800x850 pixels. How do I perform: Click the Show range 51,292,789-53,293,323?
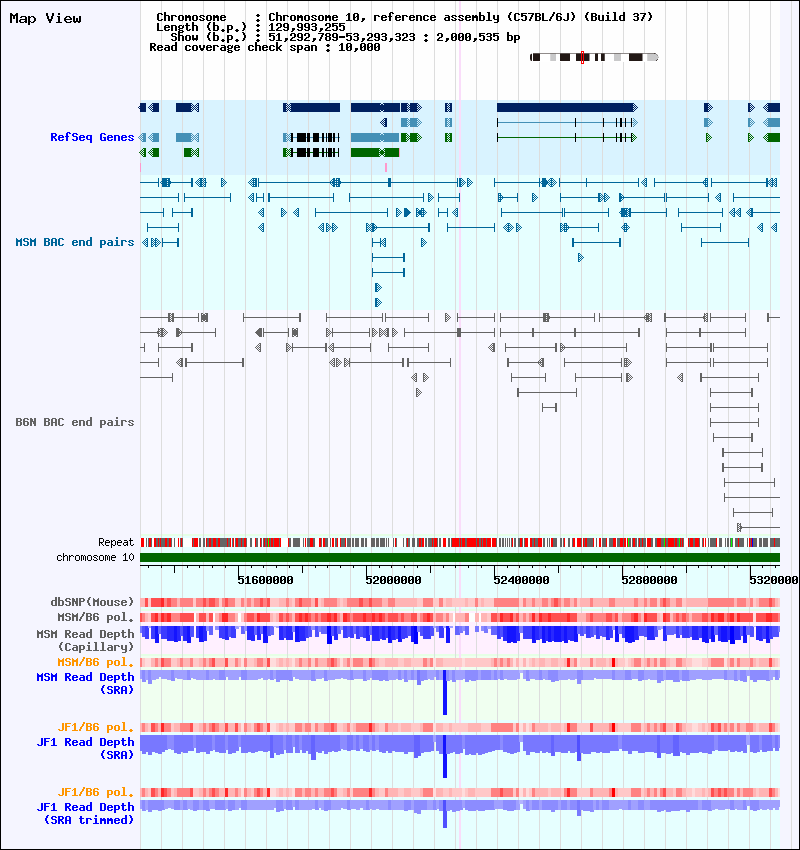(341, 37)
